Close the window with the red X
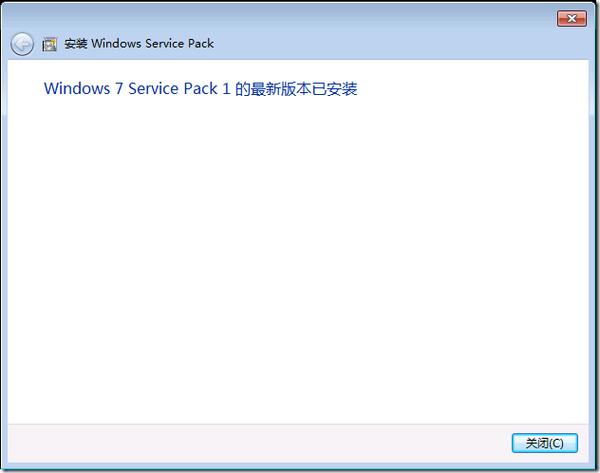Screen dimensions: 600x473 click(x=571, y=18)
